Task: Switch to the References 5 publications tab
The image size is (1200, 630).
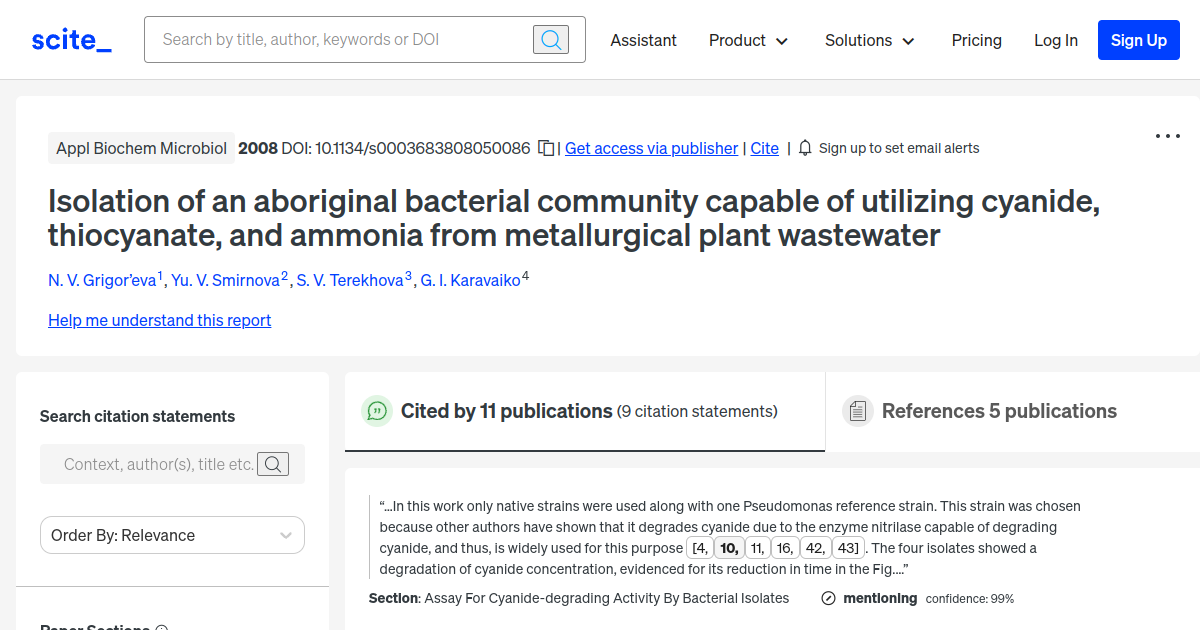Action: (999, 411)
